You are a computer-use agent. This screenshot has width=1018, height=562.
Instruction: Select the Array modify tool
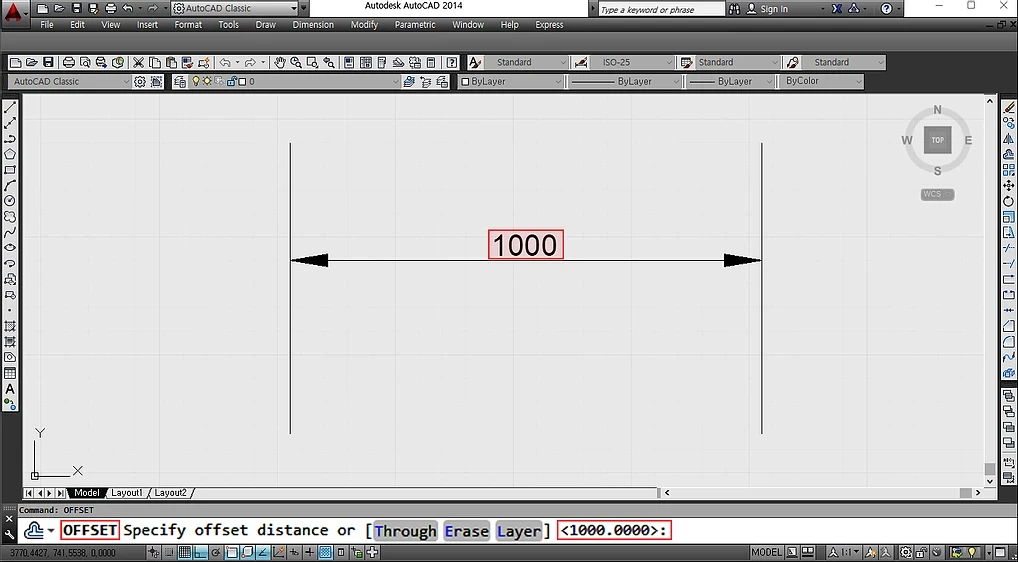pos(1008,170)
